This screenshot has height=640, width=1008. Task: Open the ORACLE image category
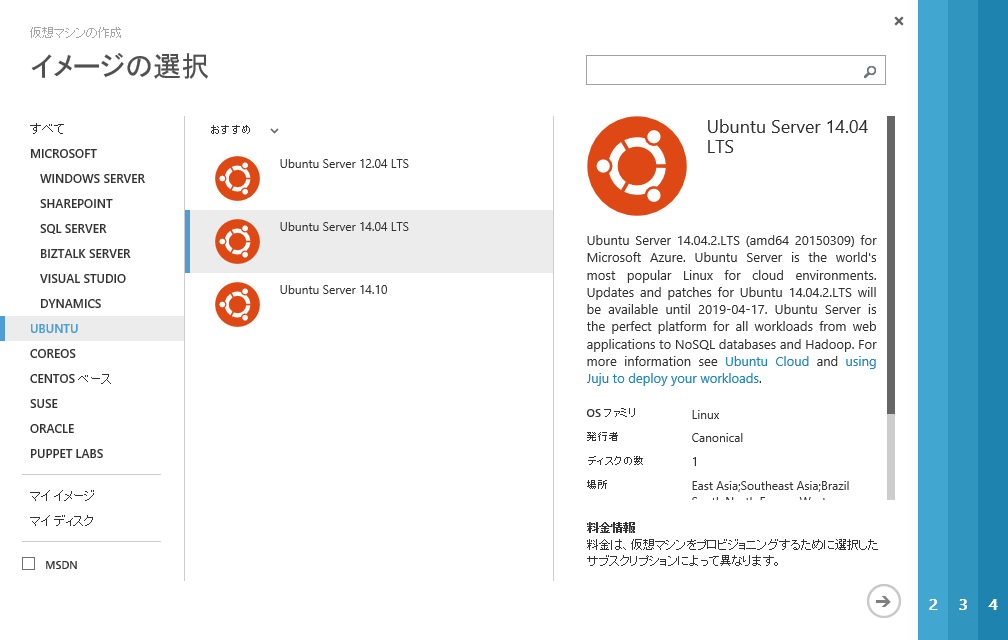click(x=52, y=429)
